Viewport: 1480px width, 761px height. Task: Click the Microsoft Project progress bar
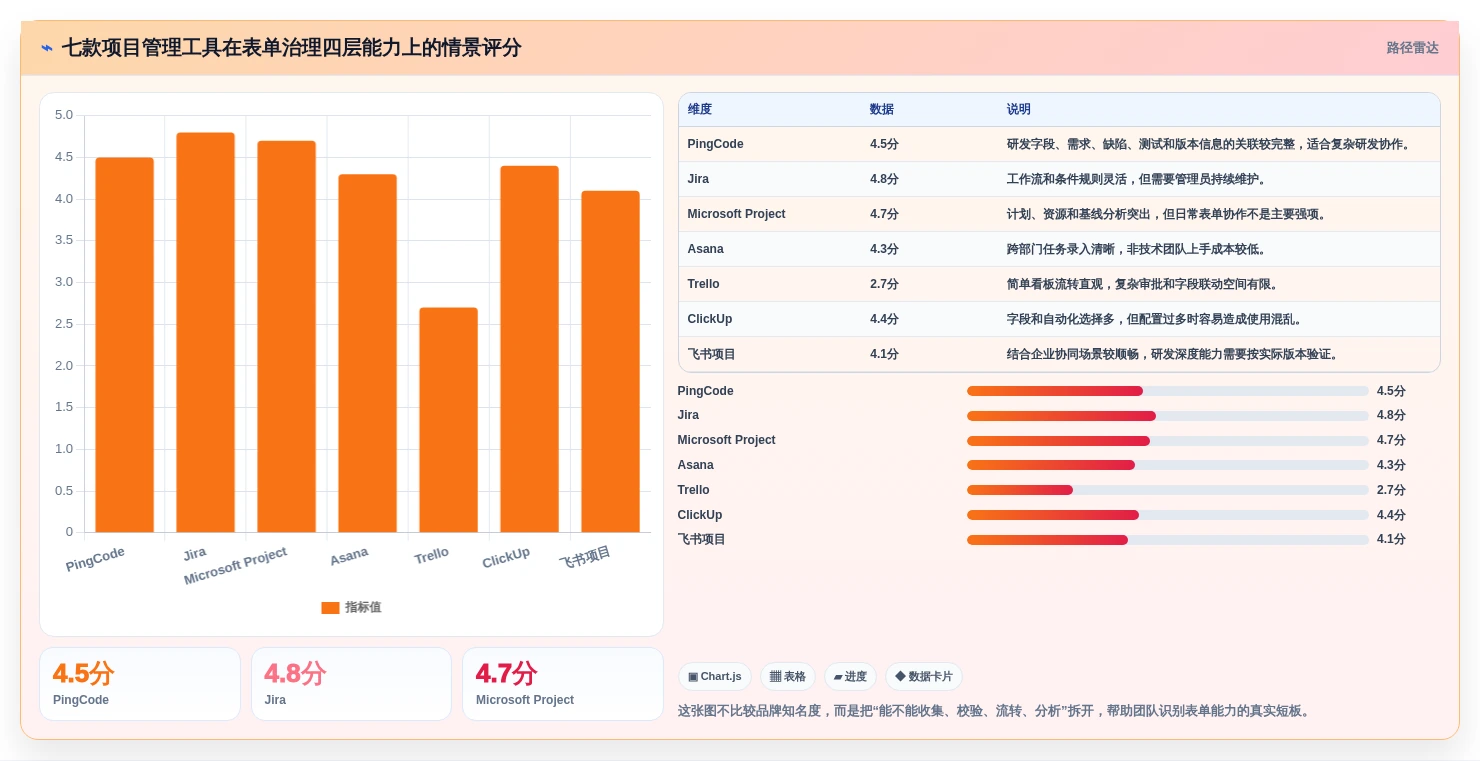1168,441
